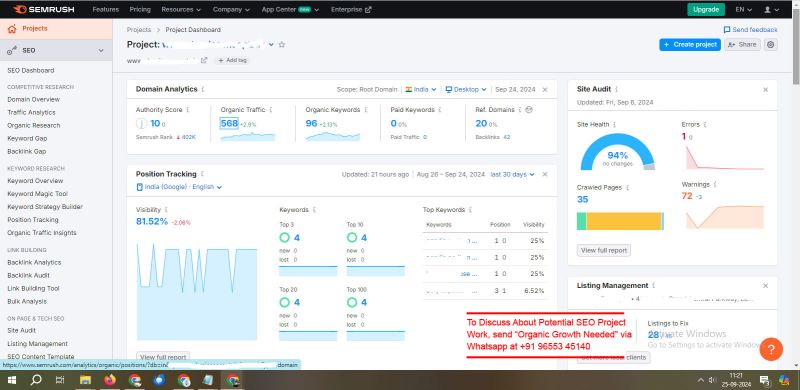Viewport: 800px width, 390px height.
Task: Open Windows taskbar search
Action: coord(36,380)
